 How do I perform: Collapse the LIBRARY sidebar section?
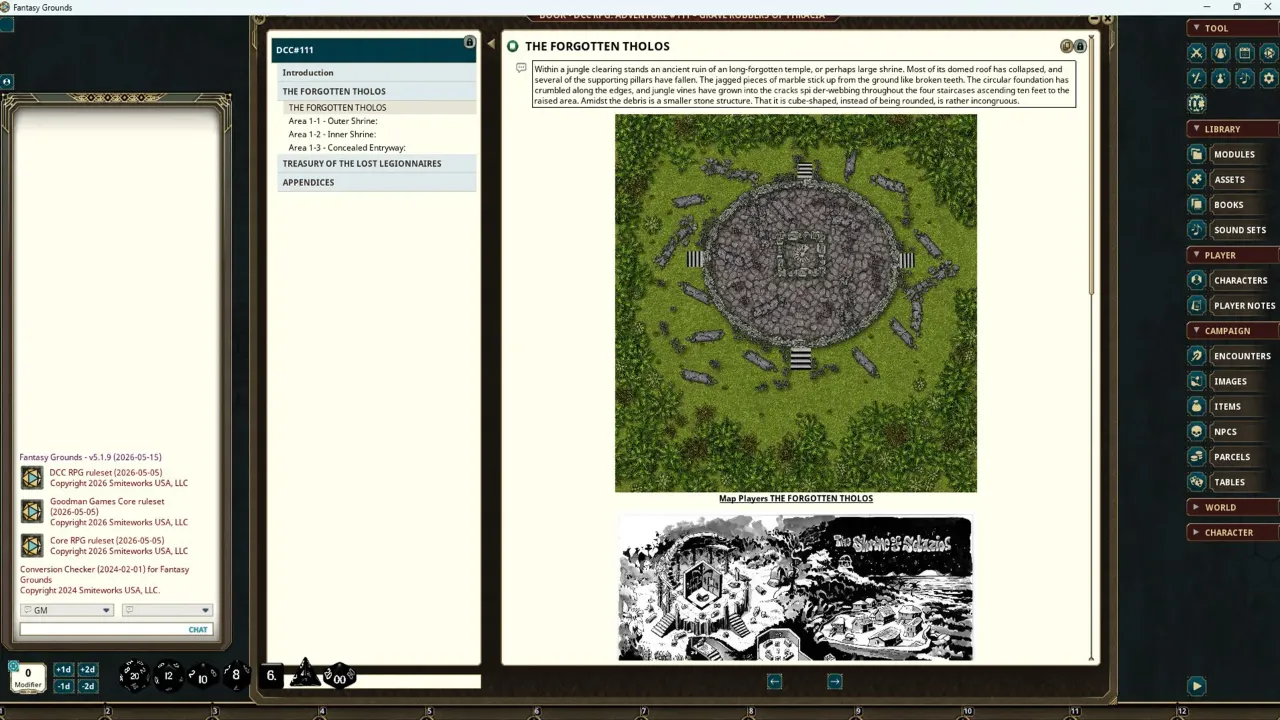[1232, 129]
